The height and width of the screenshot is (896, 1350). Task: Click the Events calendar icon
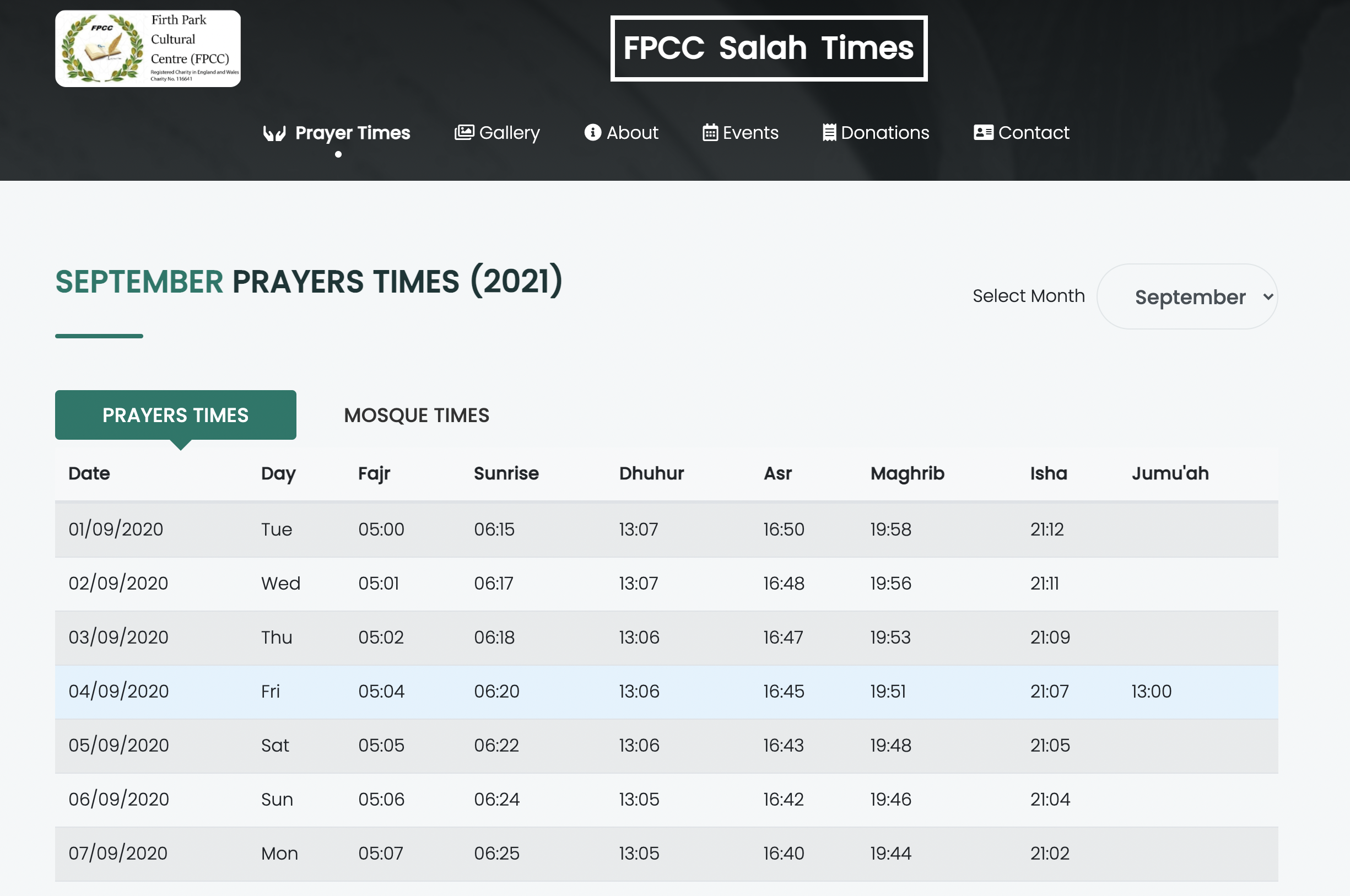point(710,133)
